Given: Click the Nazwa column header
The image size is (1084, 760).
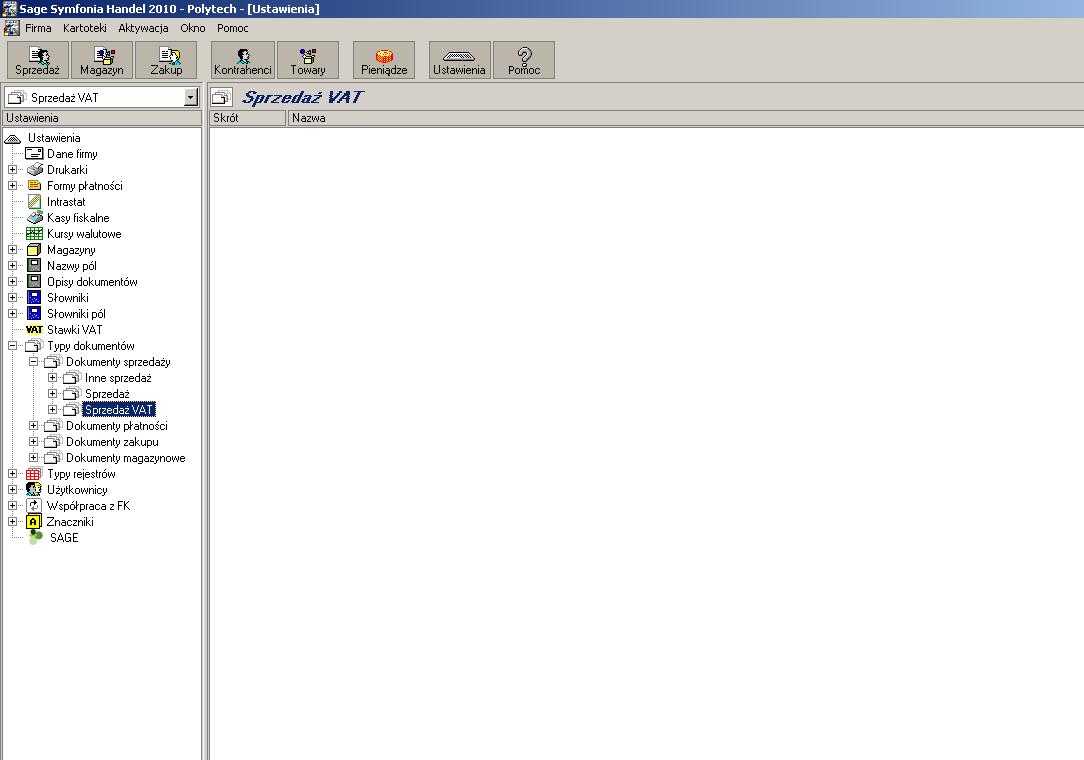Looking at the screenshot, I should (686, 118).
